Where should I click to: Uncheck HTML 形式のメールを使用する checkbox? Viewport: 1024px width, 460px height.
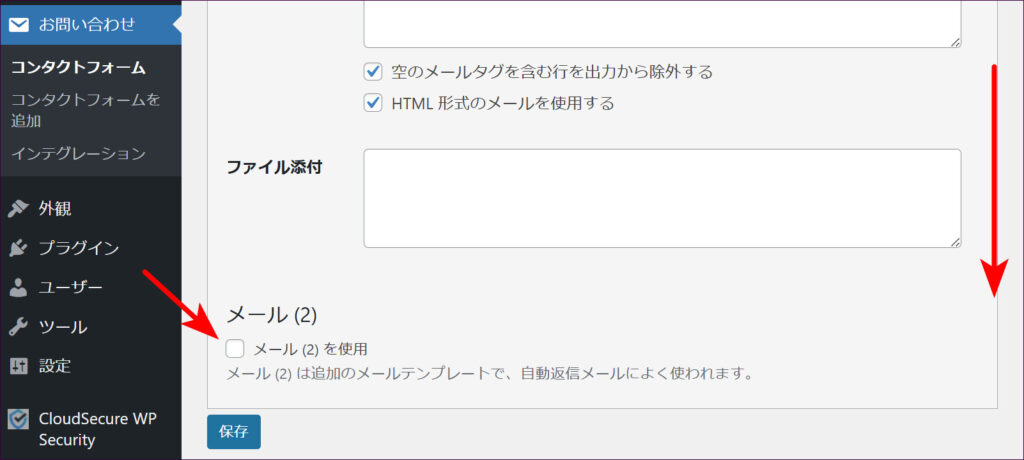point(374,102)
